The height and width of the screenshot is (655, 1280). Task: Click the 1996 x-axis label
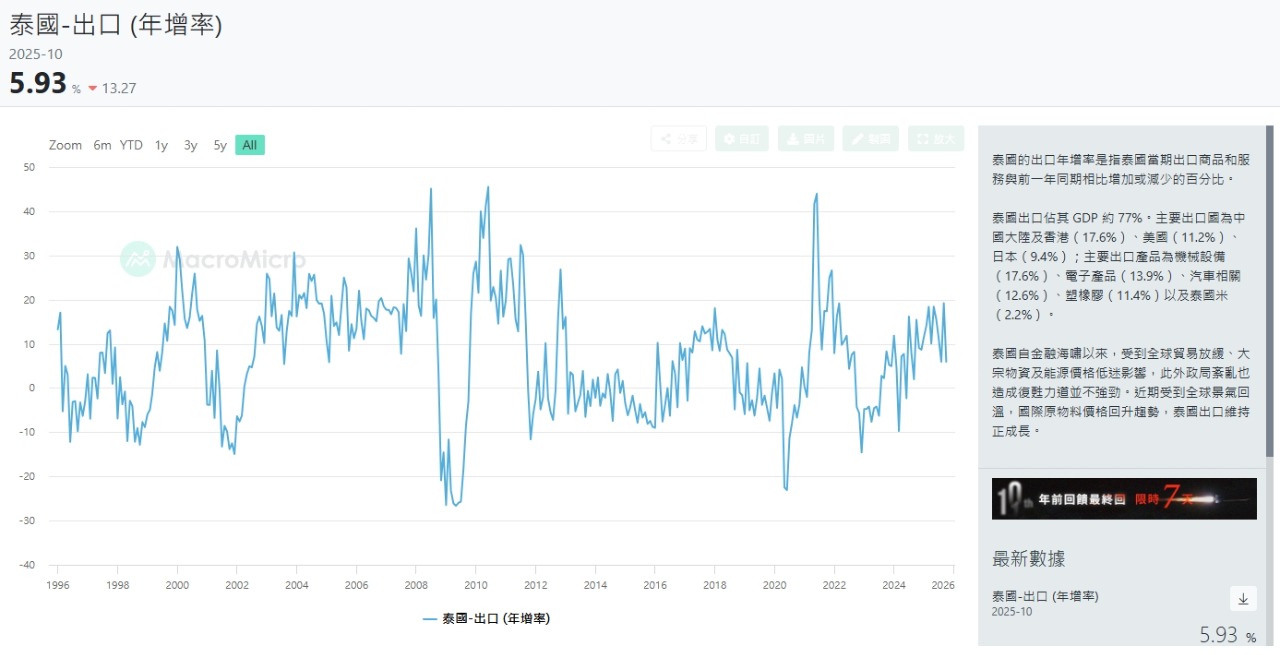(57, 585)
